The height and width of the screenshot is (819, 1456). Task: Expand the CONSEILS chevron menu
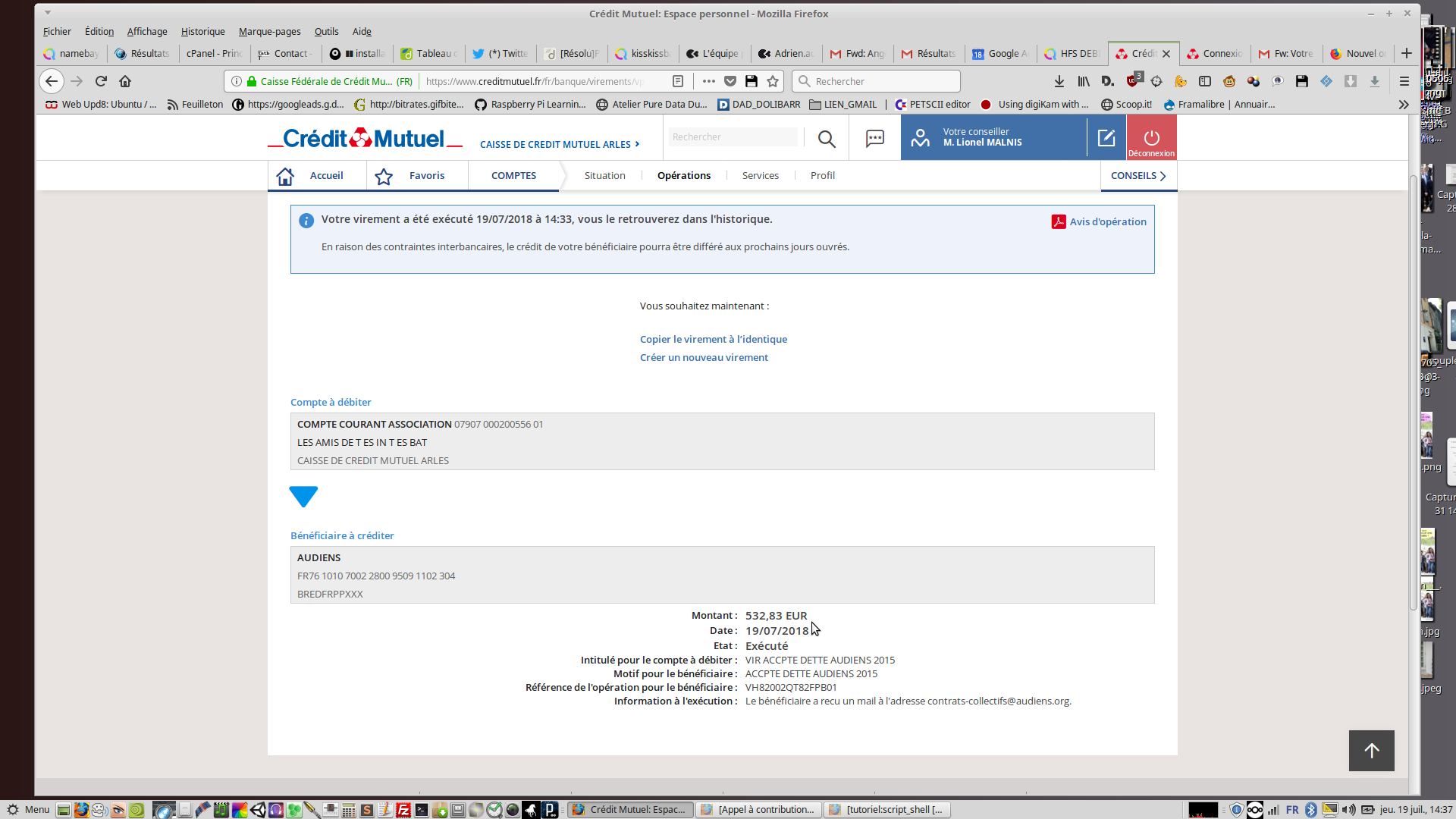[x=1138, y=176]
